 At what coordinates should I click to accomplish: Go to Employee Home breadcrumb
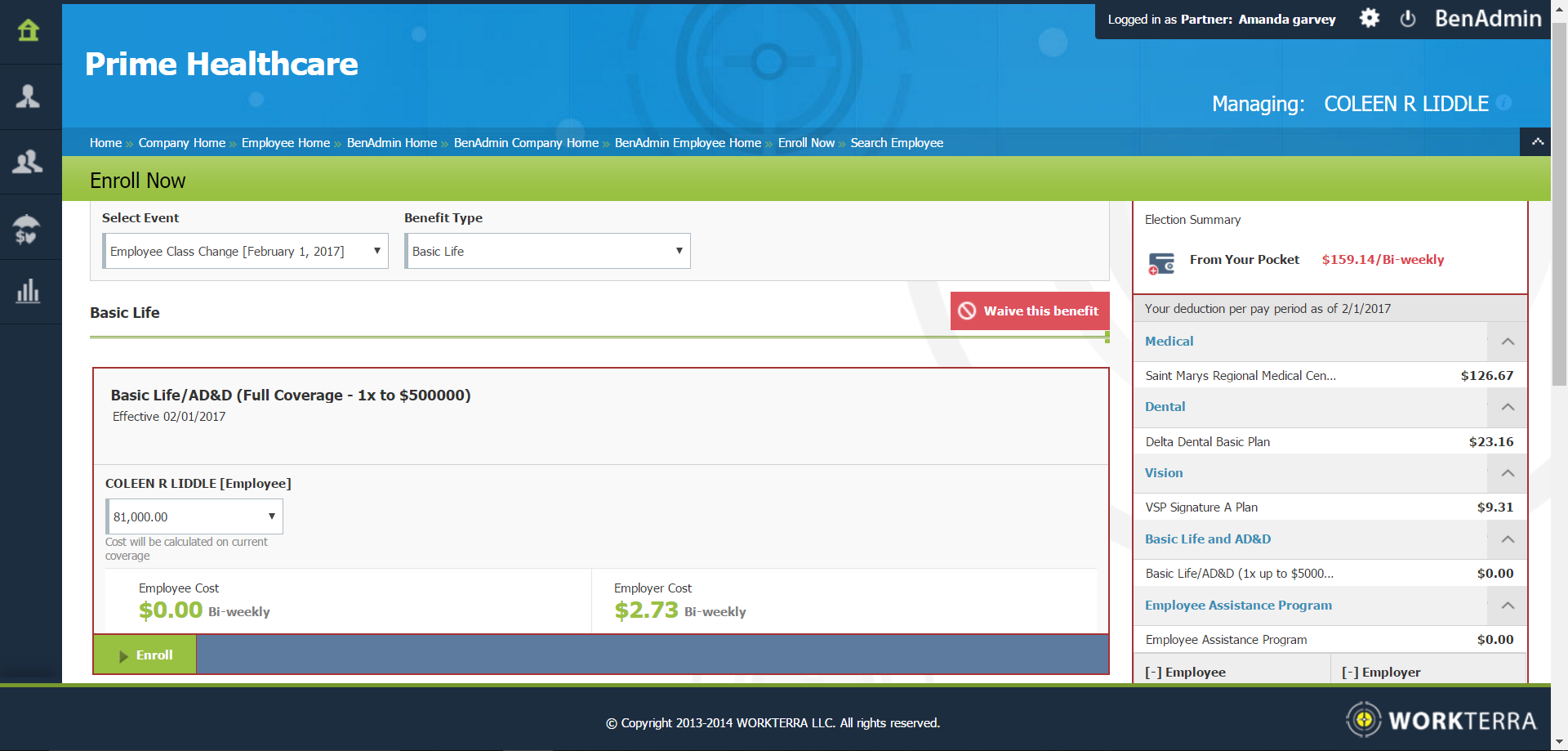(x=286, y=142)
